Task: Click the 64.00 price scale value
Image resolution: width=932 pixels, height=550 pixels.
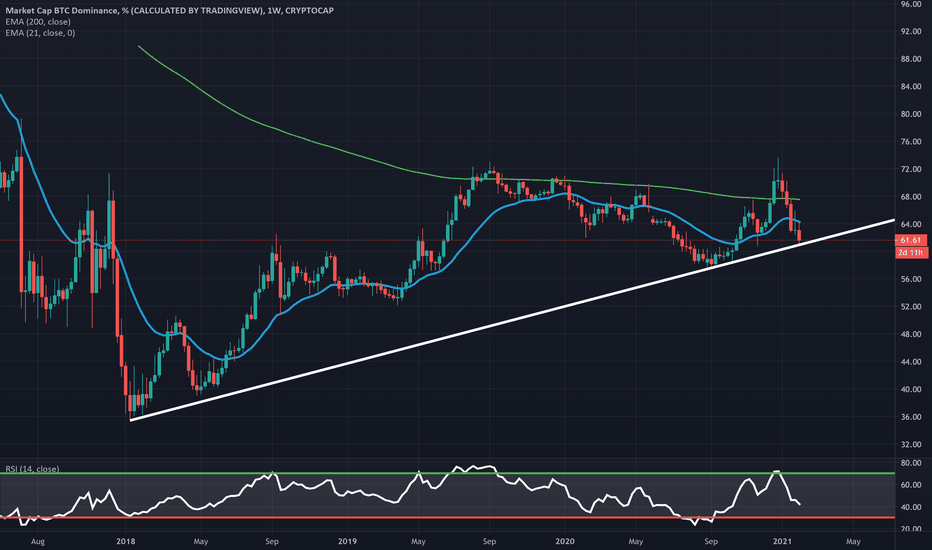Action: pos(911,224)
